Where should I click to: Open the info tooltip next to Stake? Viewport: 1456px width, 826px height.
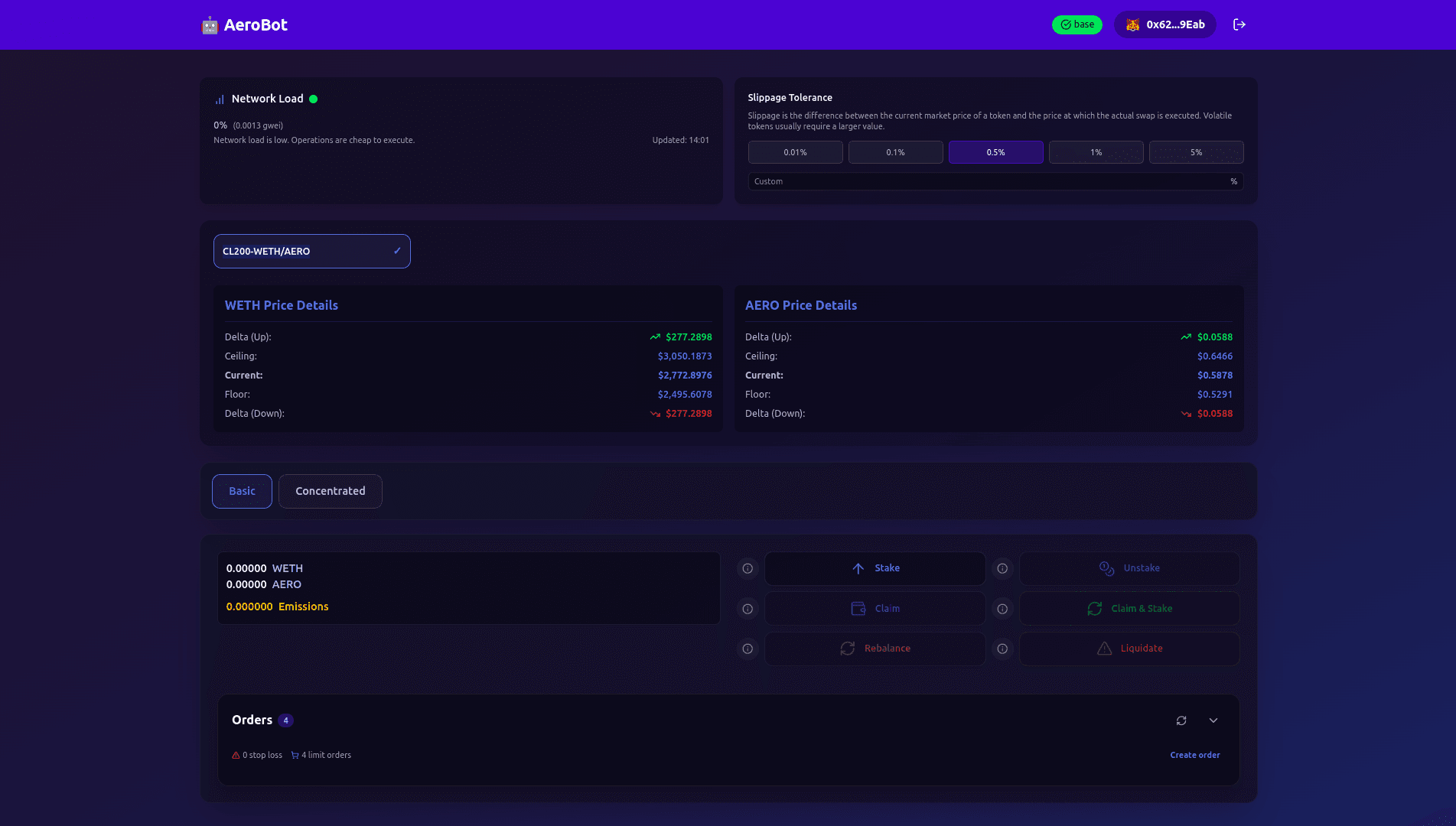(748, 568)
